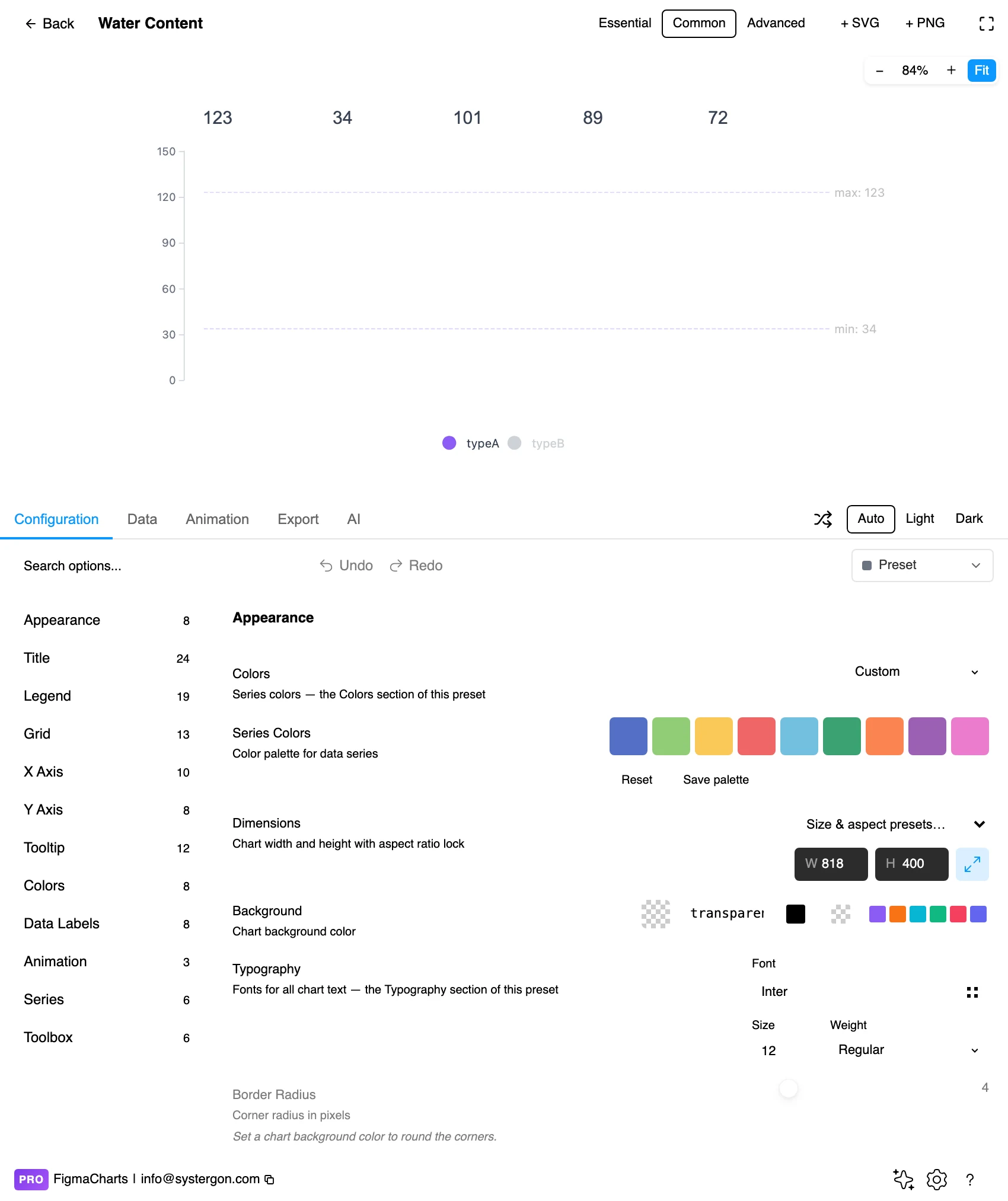Click the Search options field

160,566
